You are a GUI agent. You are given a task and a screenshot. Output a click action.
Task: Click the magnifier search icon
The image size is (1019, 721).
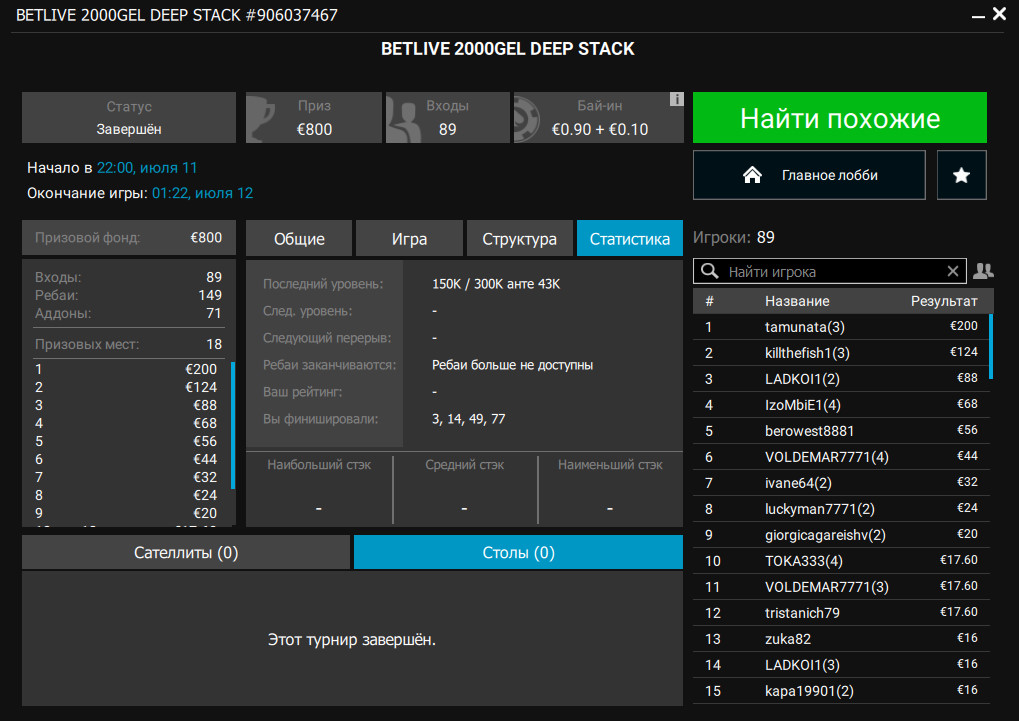pos(710,271)
